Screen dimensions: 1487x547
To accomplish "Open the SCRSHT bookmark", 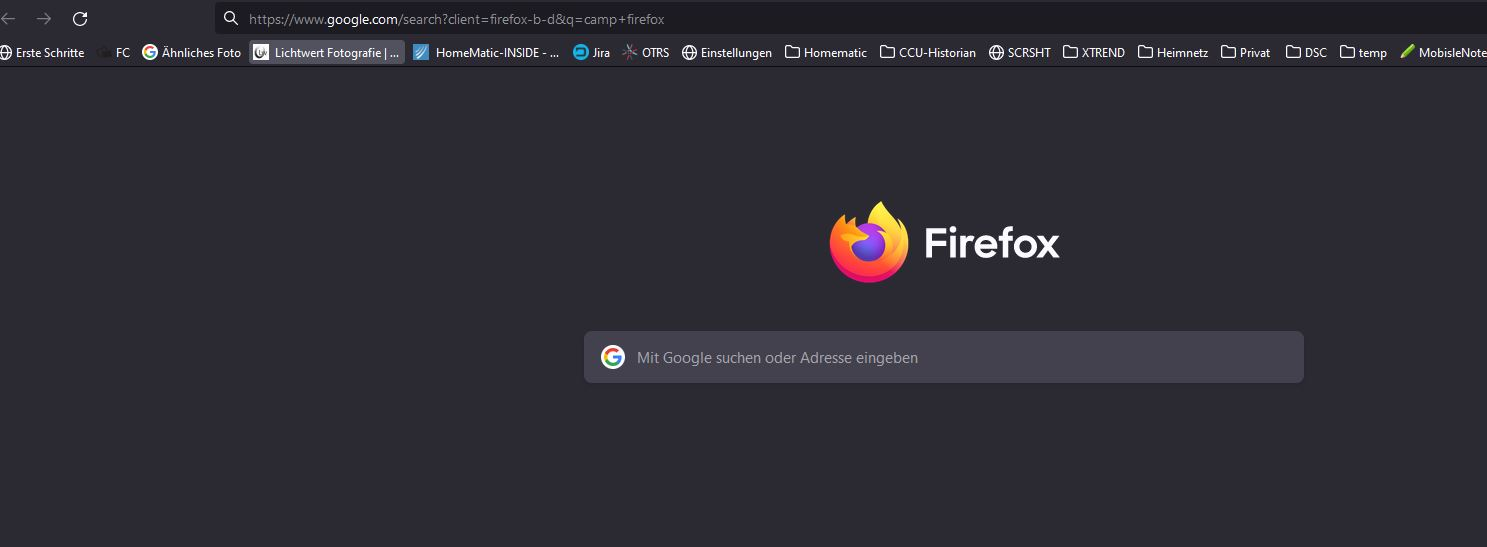I will click(1020, 53).
